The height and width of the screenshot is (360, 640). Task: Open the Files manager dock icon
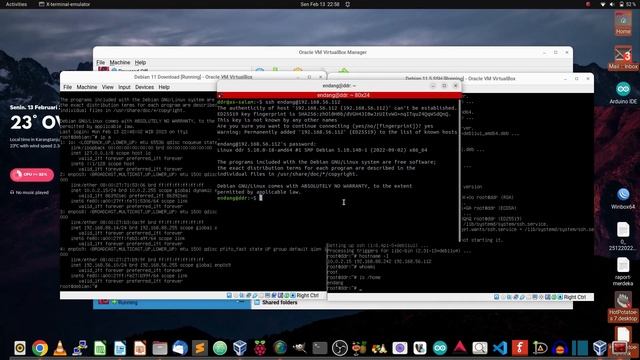pos(160,348)
